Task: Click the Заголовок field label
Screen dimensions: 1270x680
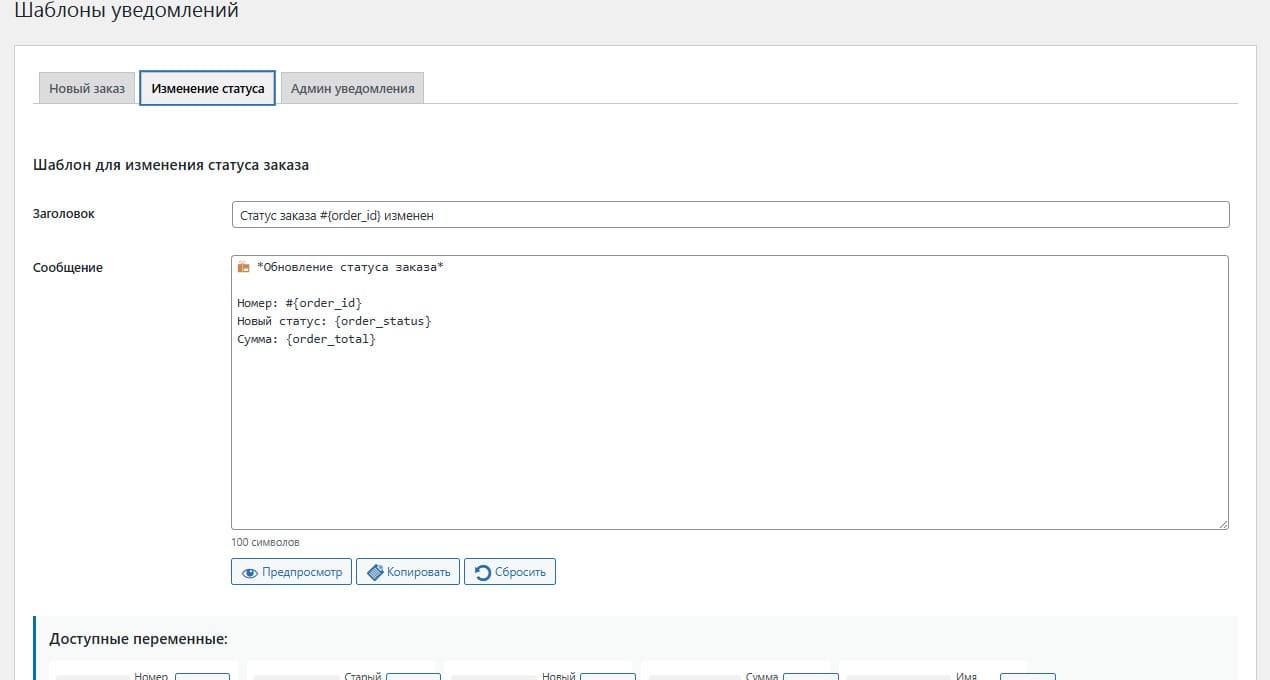Action: pyautogui.click(x=64, y=213)
